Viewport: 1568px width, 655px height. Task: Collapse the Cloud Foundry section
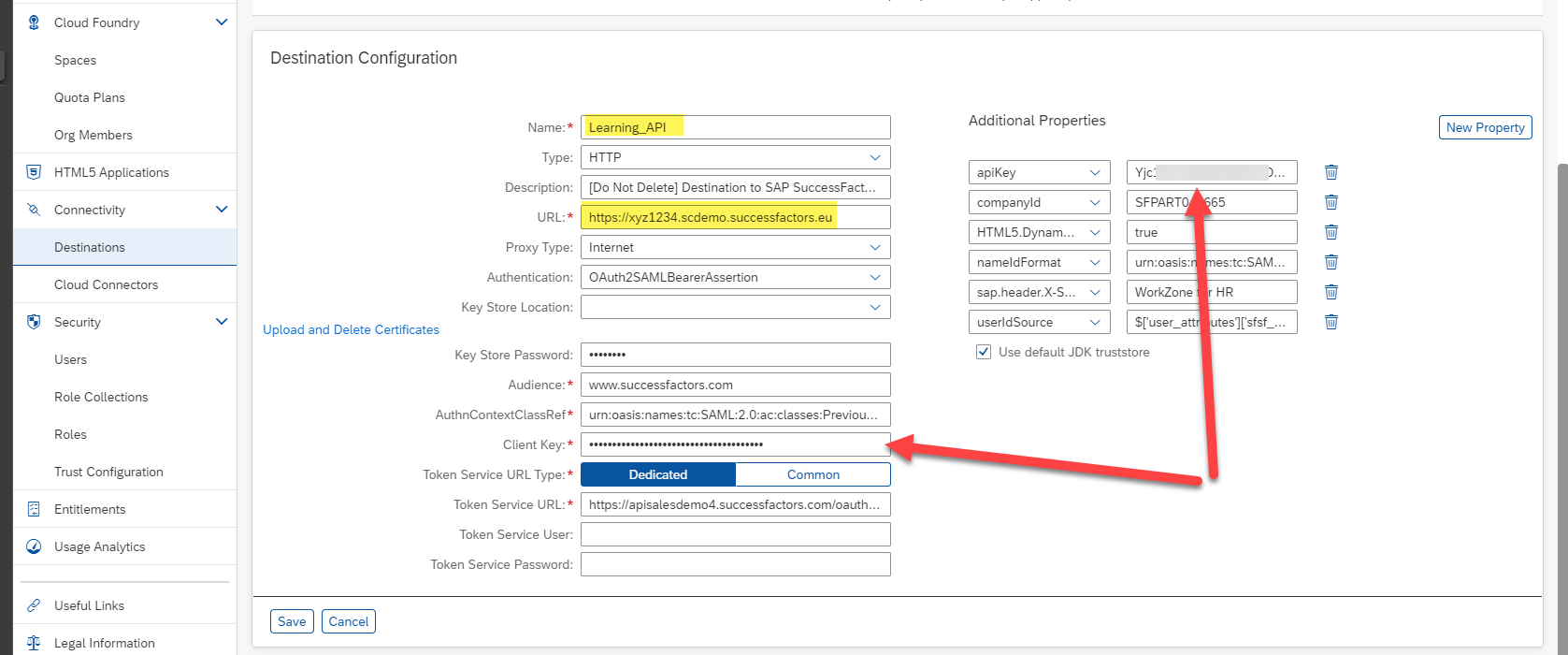click(222, 22)
